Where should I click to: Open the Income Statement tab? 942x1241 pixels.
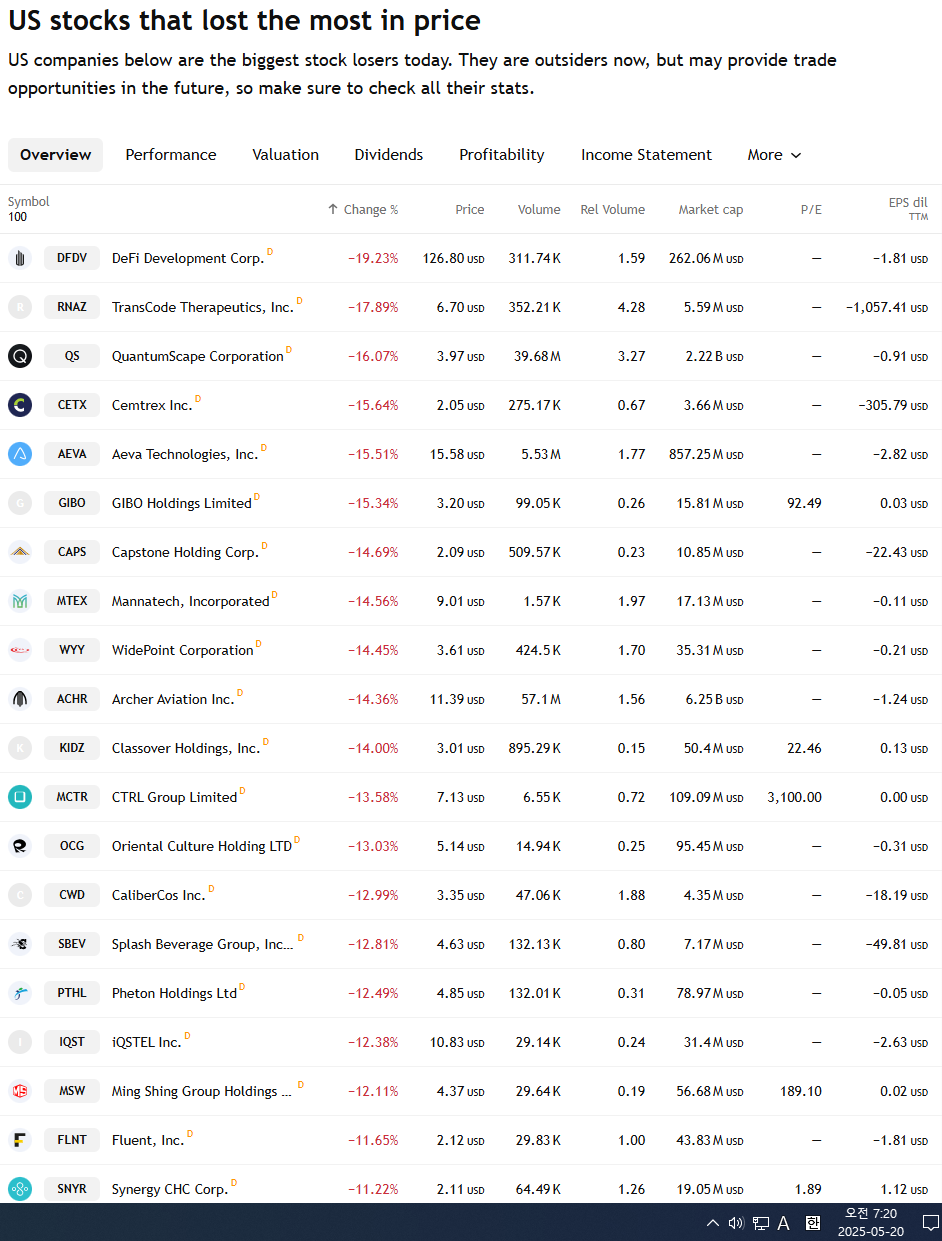[x=646, y=155]
